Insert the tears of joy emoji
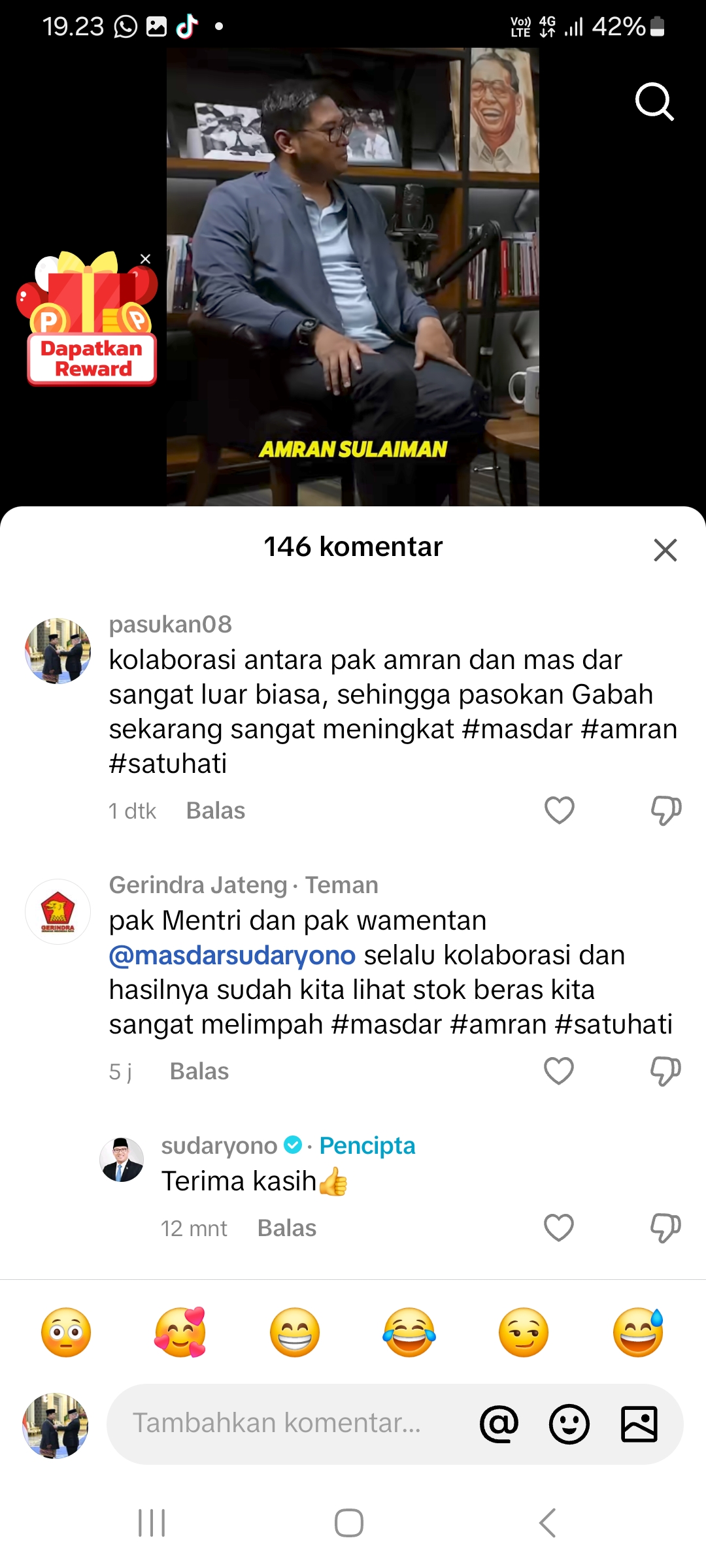This screenshot has width=706, height=1568. (x=409, y=1333)
